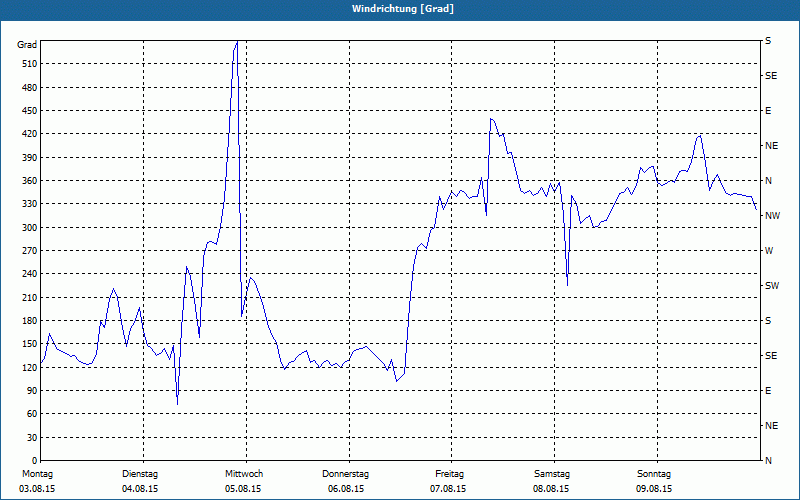Click the 60 left axis value
Screen dimensions: 800x500
[33, 414]
